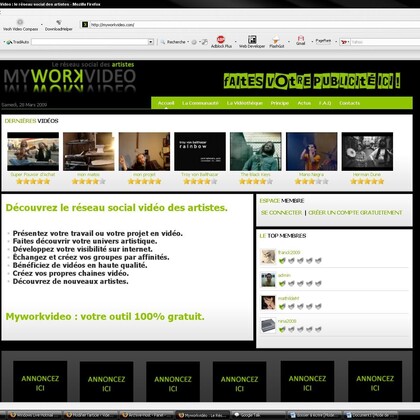
Task: Open the Actus menu item
Action: tap(304, 103)
